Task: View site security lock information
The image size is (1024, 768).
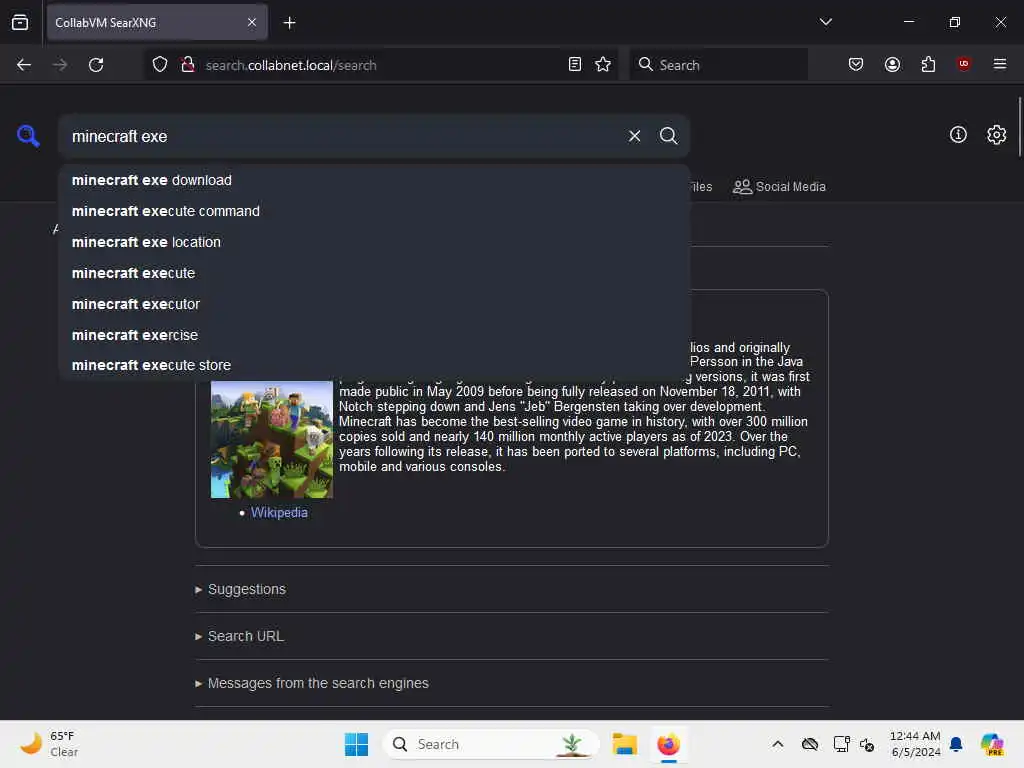Action: point(188,65)
